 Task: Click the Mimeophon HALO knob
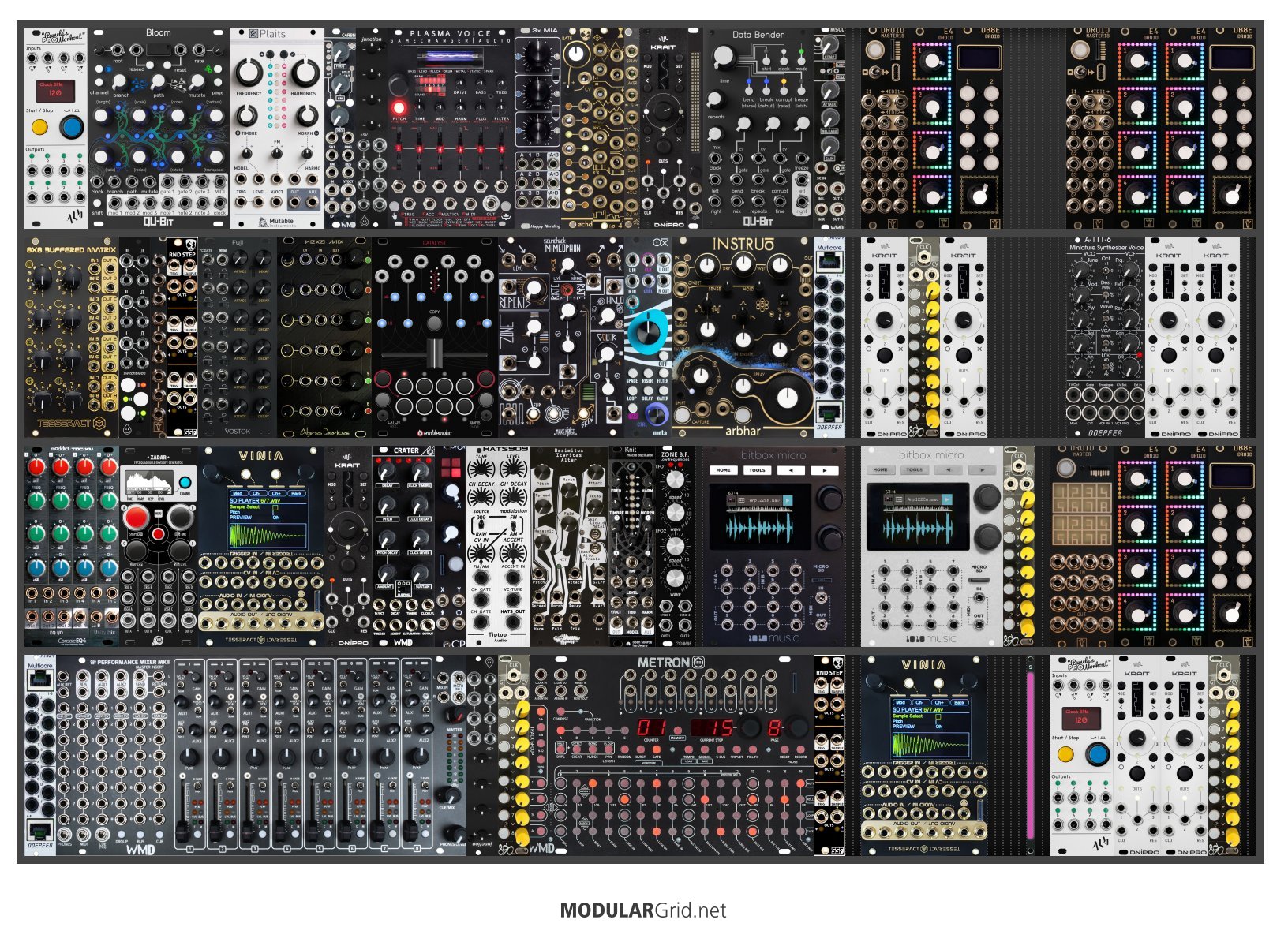[x=608, y=316]
